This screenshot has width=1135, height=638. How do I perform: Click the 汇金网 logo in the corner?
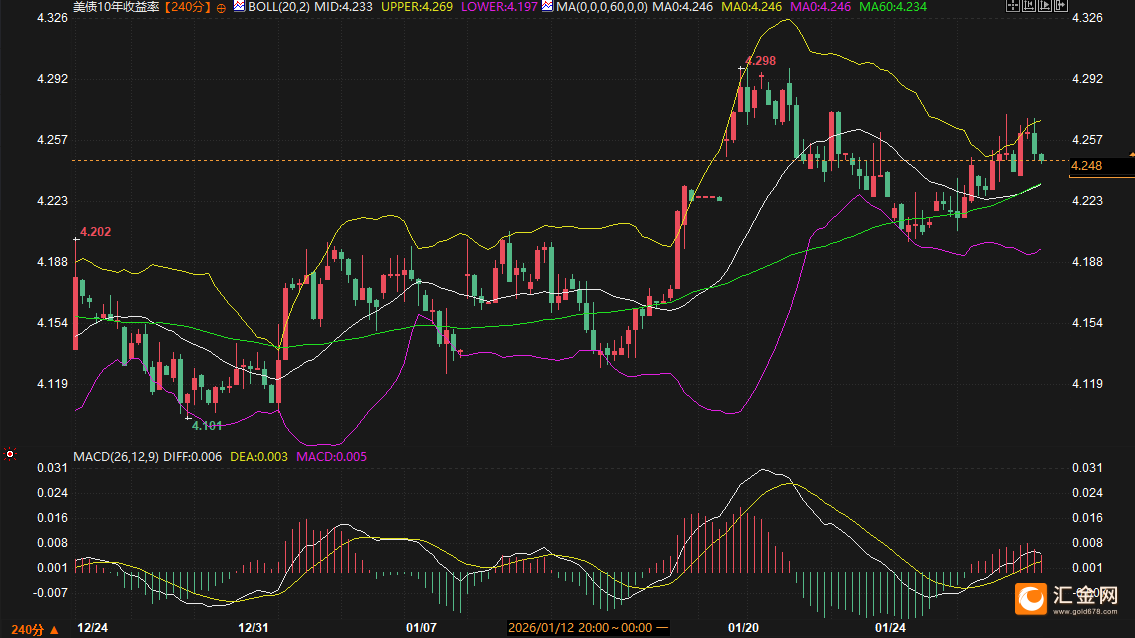tap(1070, 599)
